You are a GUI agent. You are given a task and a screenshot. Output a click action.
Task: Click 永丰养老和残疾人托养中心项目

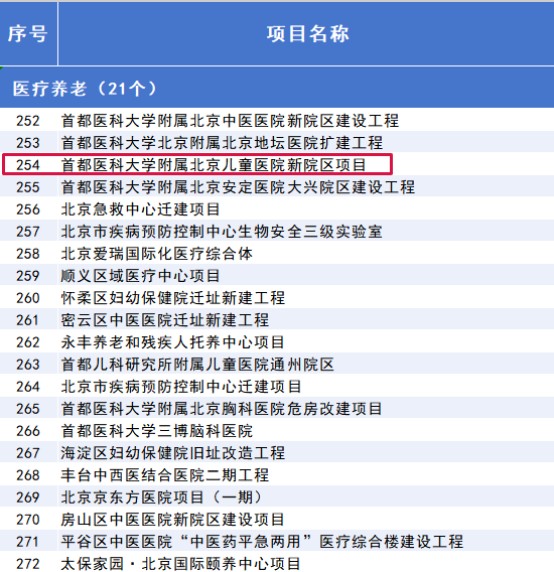(x=173, y=343)
